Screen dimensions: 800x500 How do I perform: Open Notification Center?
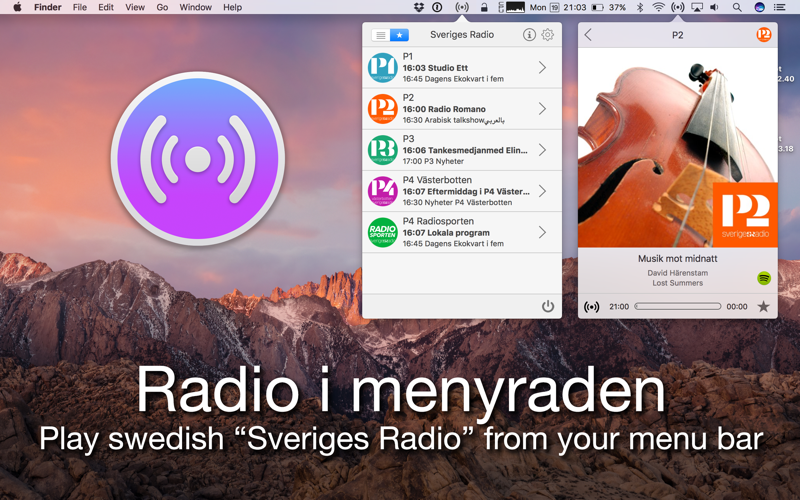[x=780, y=7]
